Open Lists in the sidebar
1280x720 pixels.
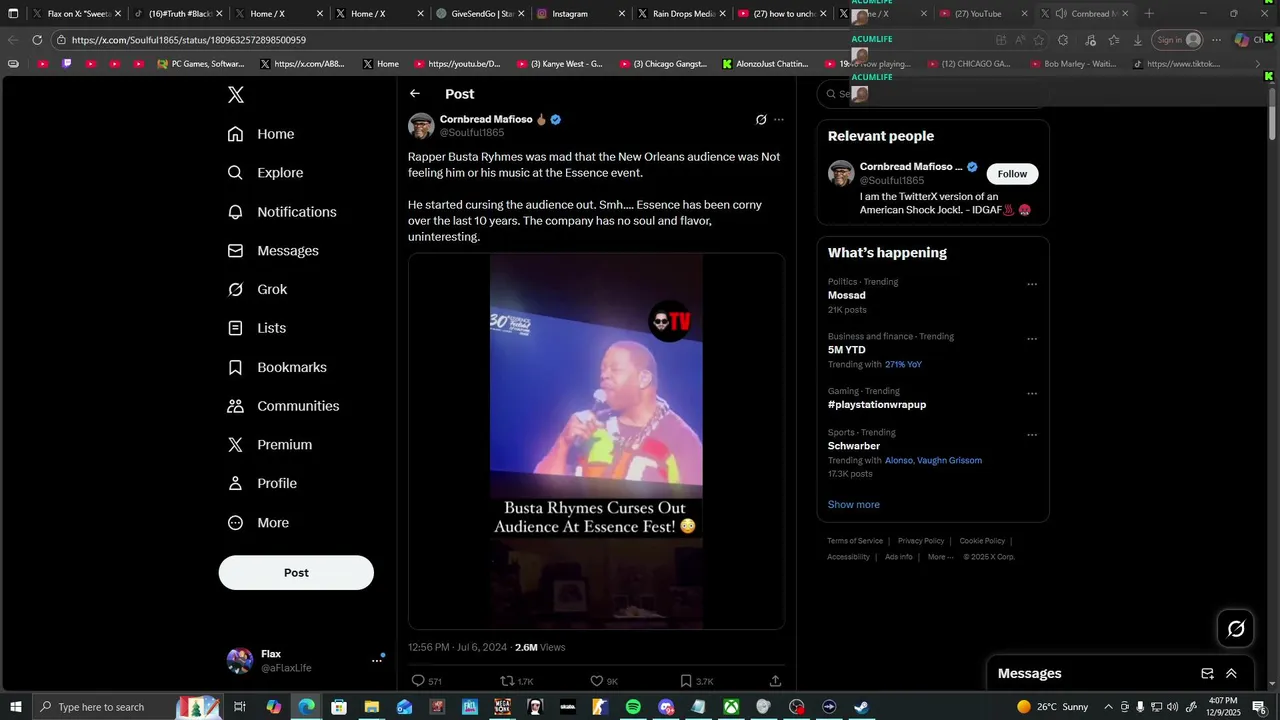coord(257,328)
